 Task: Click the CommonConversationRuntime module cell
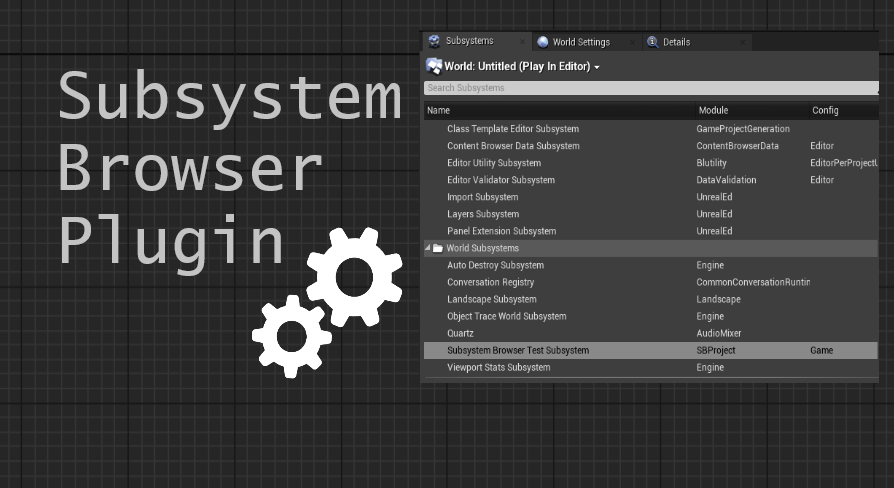753,282
